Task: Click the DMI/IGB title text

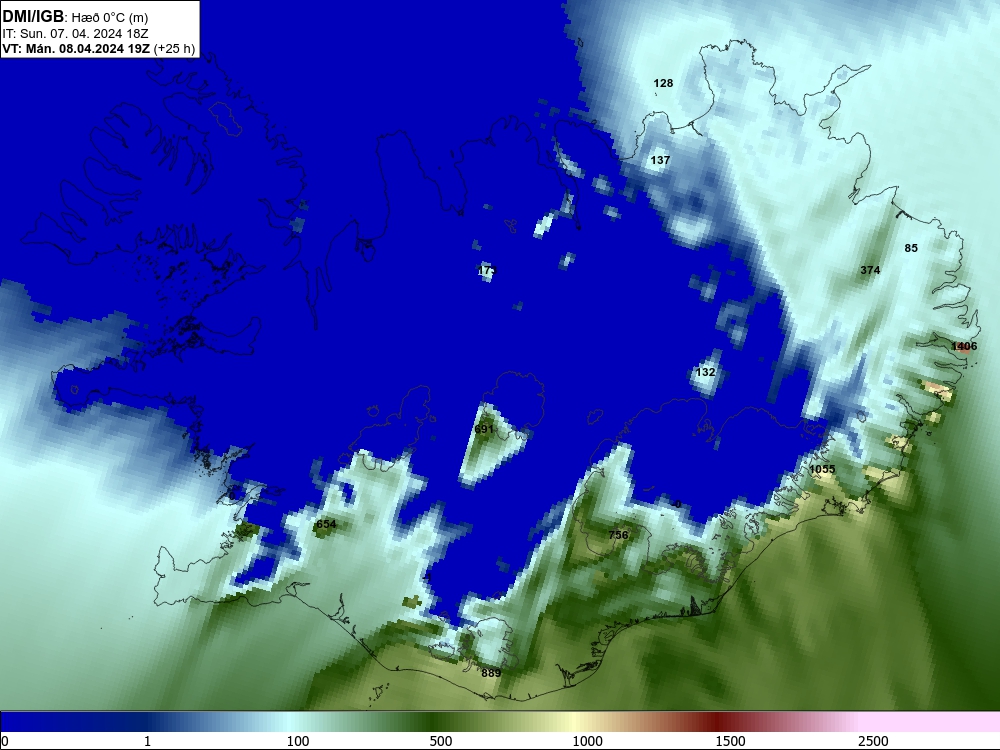Action: (33, 17)
